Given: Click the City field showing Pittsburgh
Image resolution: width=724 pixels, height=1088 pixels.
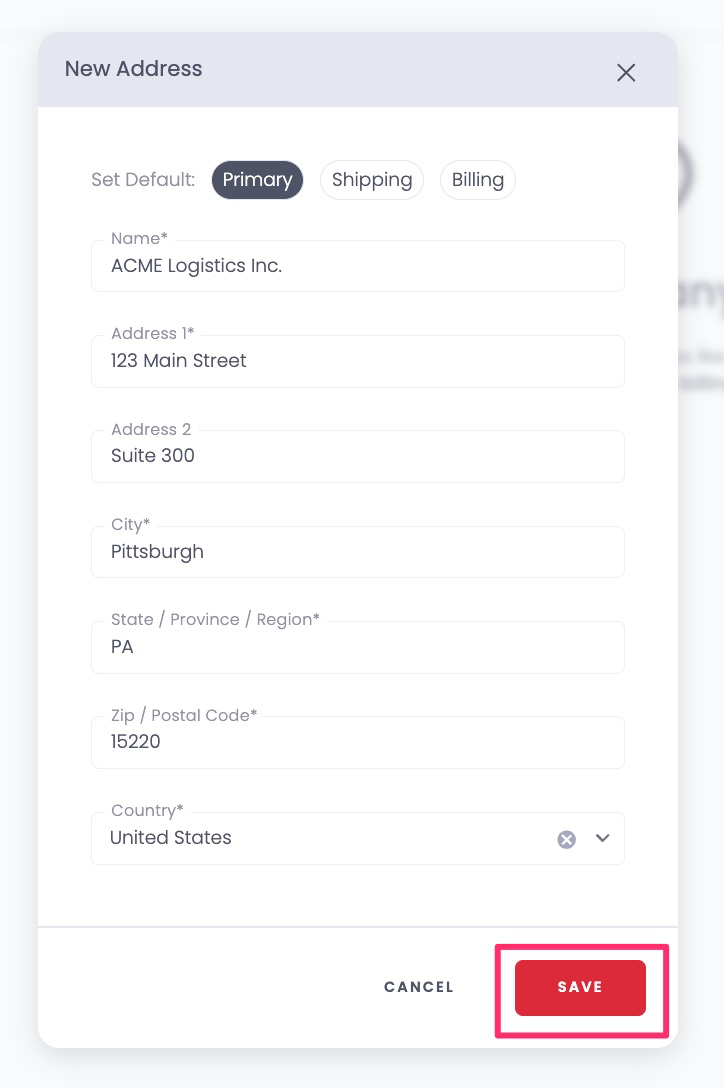Looking at the screenshot, I should coord(358,552).
